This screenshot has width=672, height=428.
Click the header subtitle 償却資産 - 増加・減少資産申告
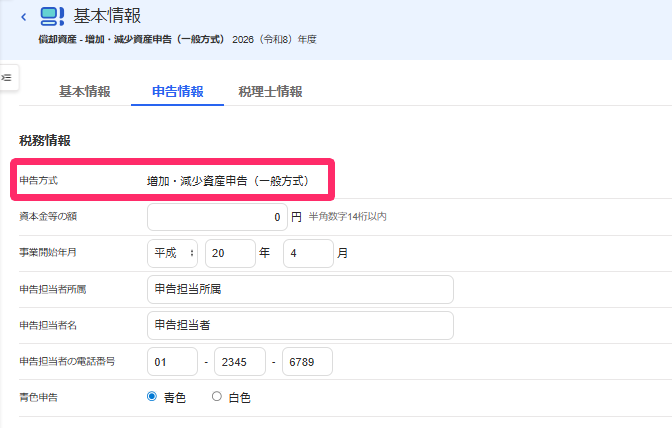click(131, 39)
